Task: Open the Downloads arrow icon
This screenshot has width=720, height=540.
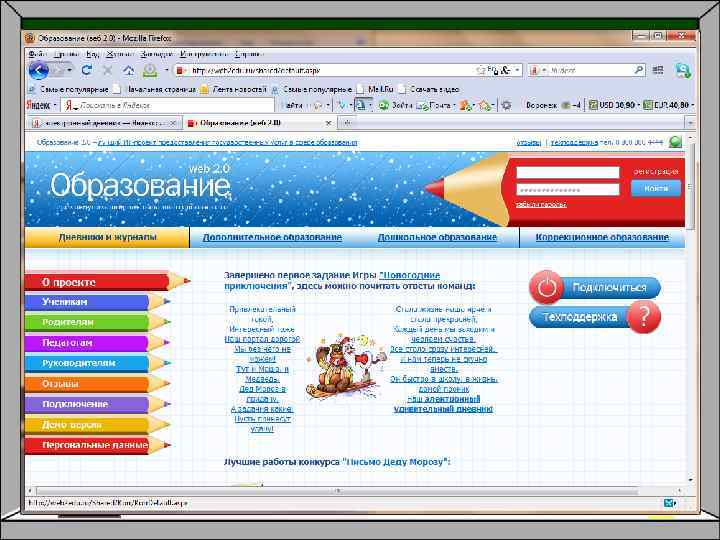Action: pos(150,70)
